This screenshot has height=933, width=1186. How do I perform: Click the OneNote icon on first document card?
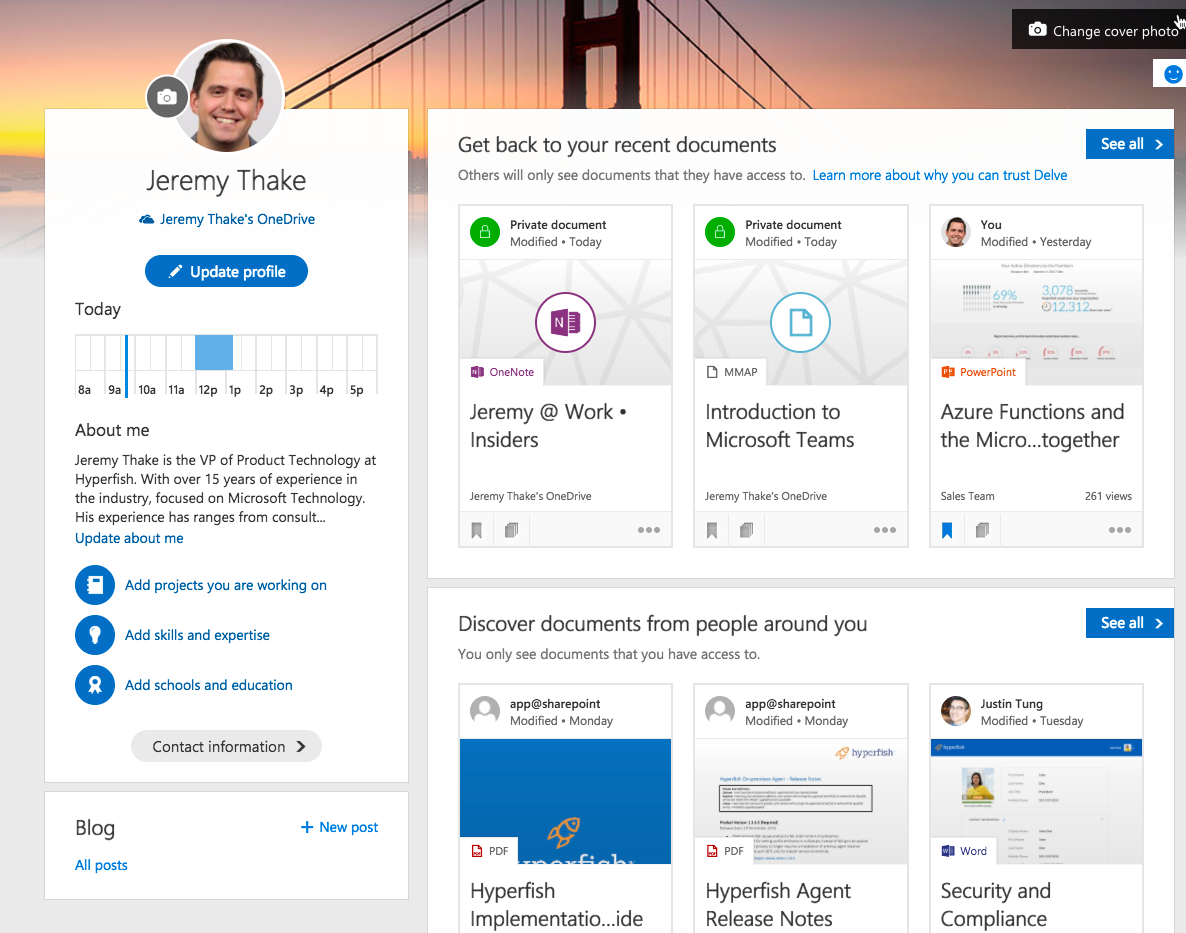pyautogui.click(x=565, y=323)
